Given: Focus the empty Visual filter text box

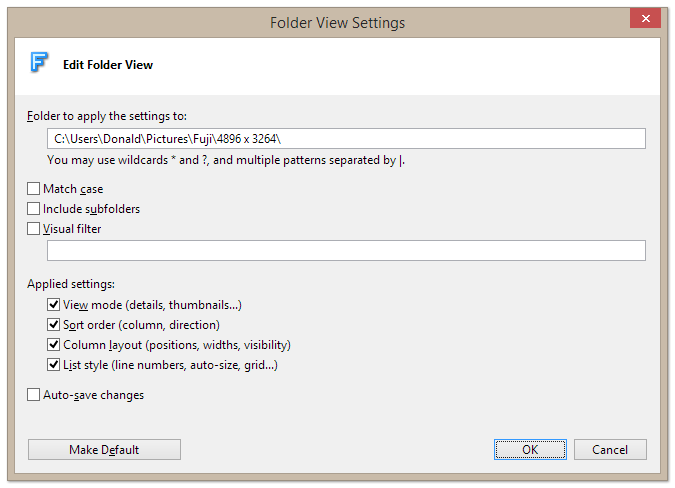Looking at the screenshot, I should (346, 251).
